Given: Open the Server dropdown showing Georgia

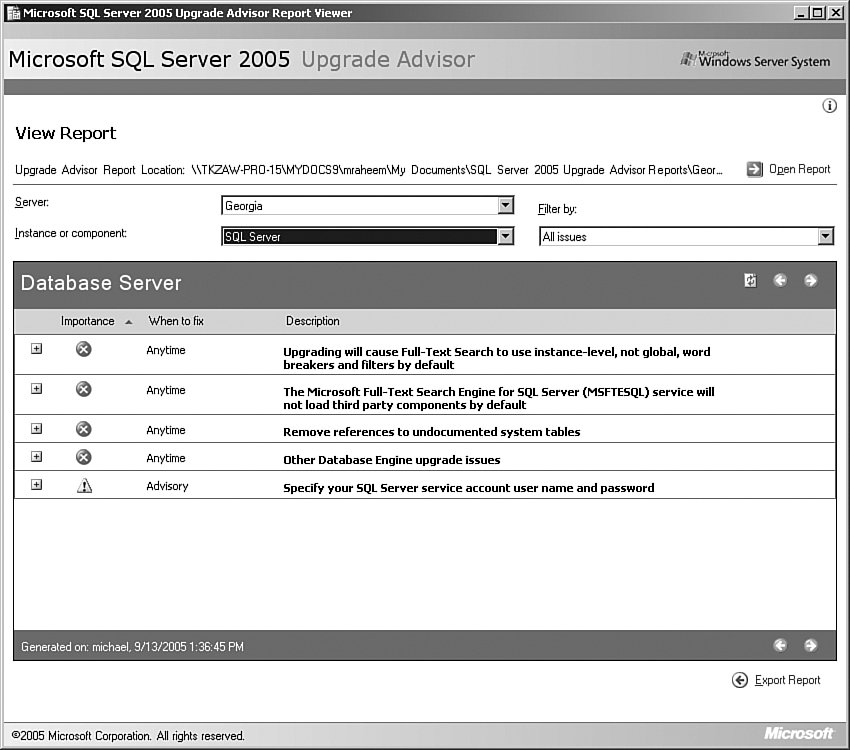Looking at the screenshot, I should (505, 206).
